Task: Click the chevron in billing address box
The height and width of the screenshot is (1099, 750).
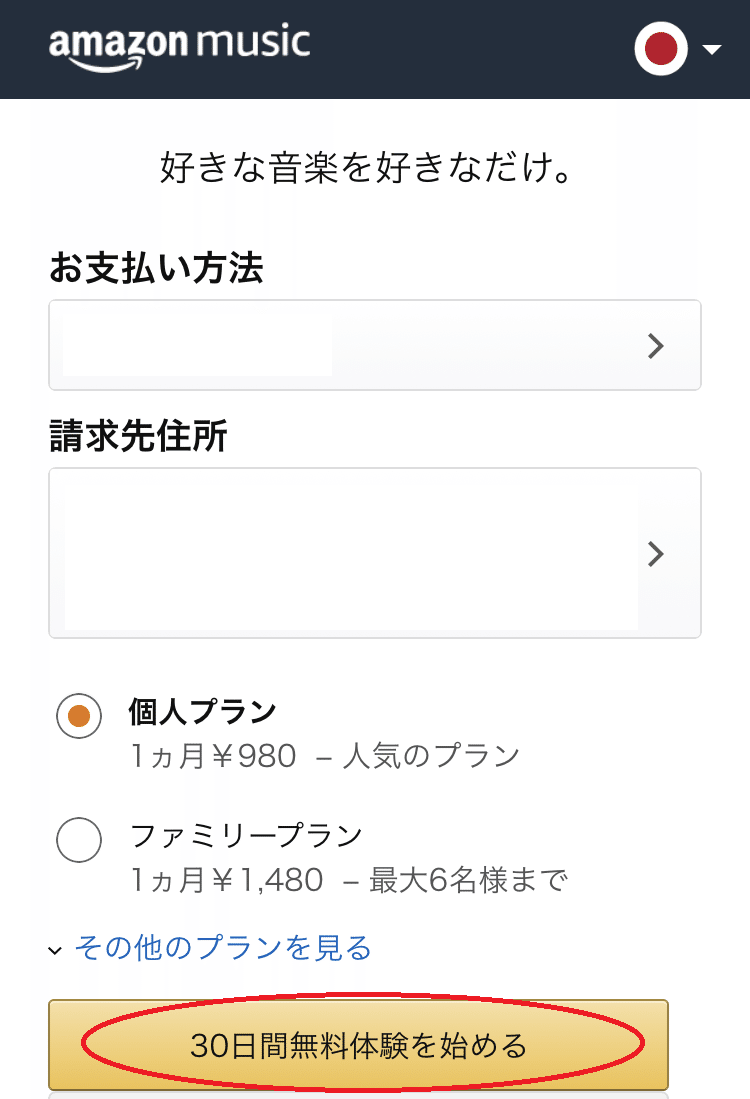Action: pos(655,554)
